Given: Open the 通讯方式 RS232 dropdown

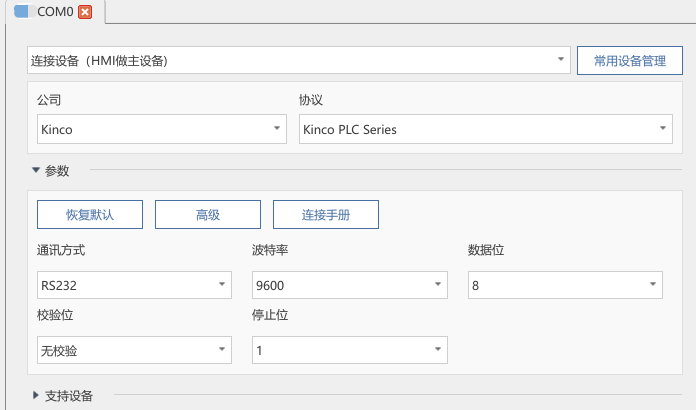Looking at the screenshot, I should pyautogui.click(x=134, y=285).
